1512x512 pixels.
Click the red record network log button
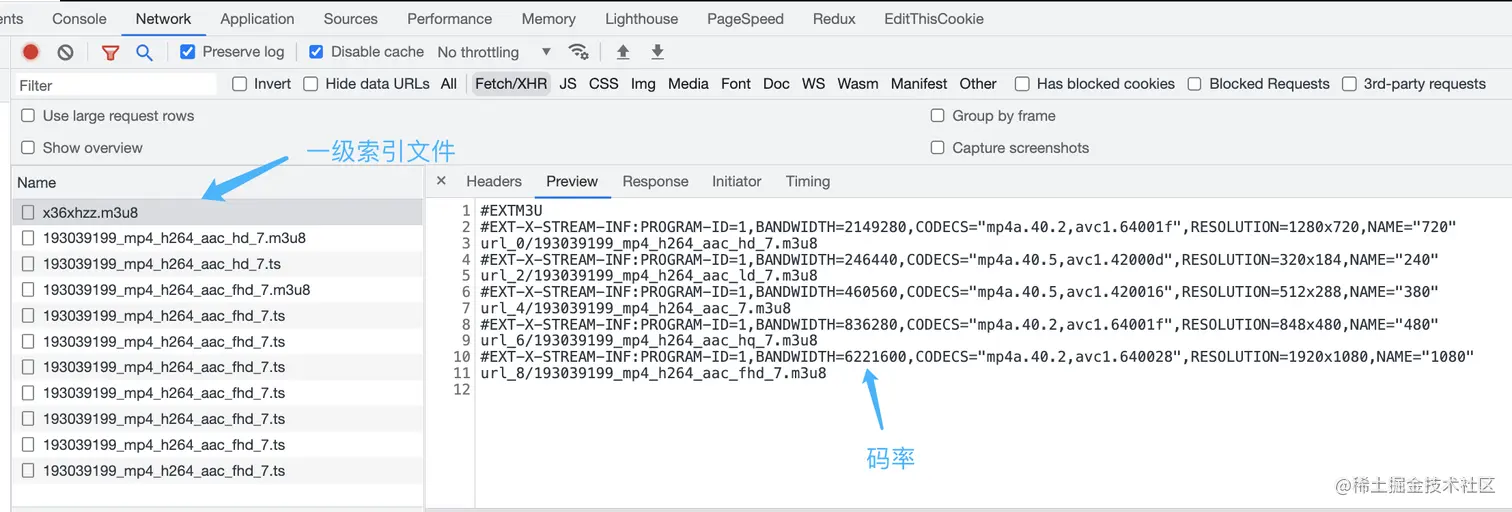coord(31,52)
